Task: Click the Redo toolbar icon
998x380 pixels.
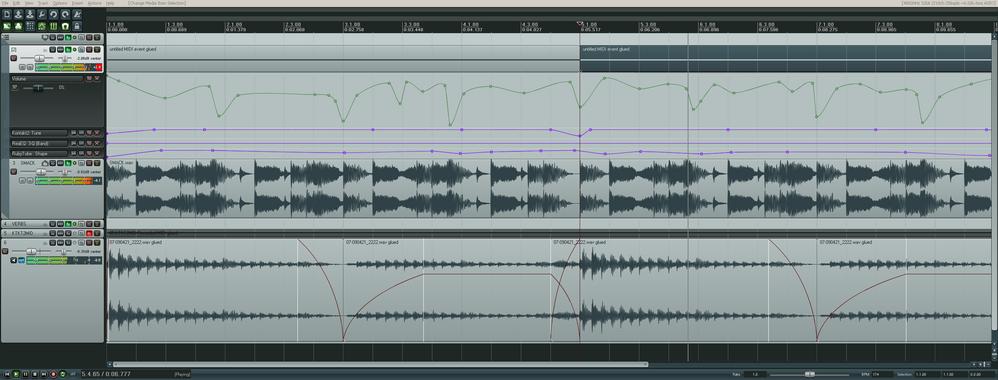Action: coord(65,14)
